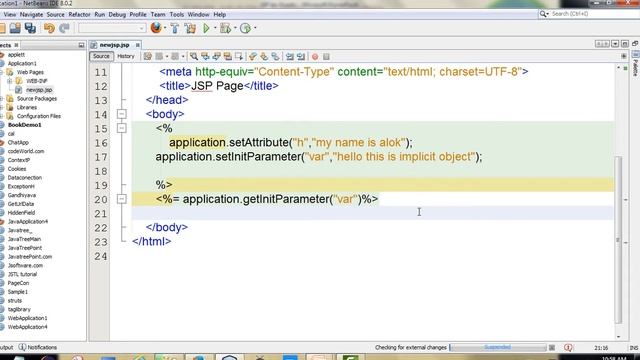The image size is (640, 360).
Task: Click the Redo arrow icon
Action: click(x=64, y=28)
